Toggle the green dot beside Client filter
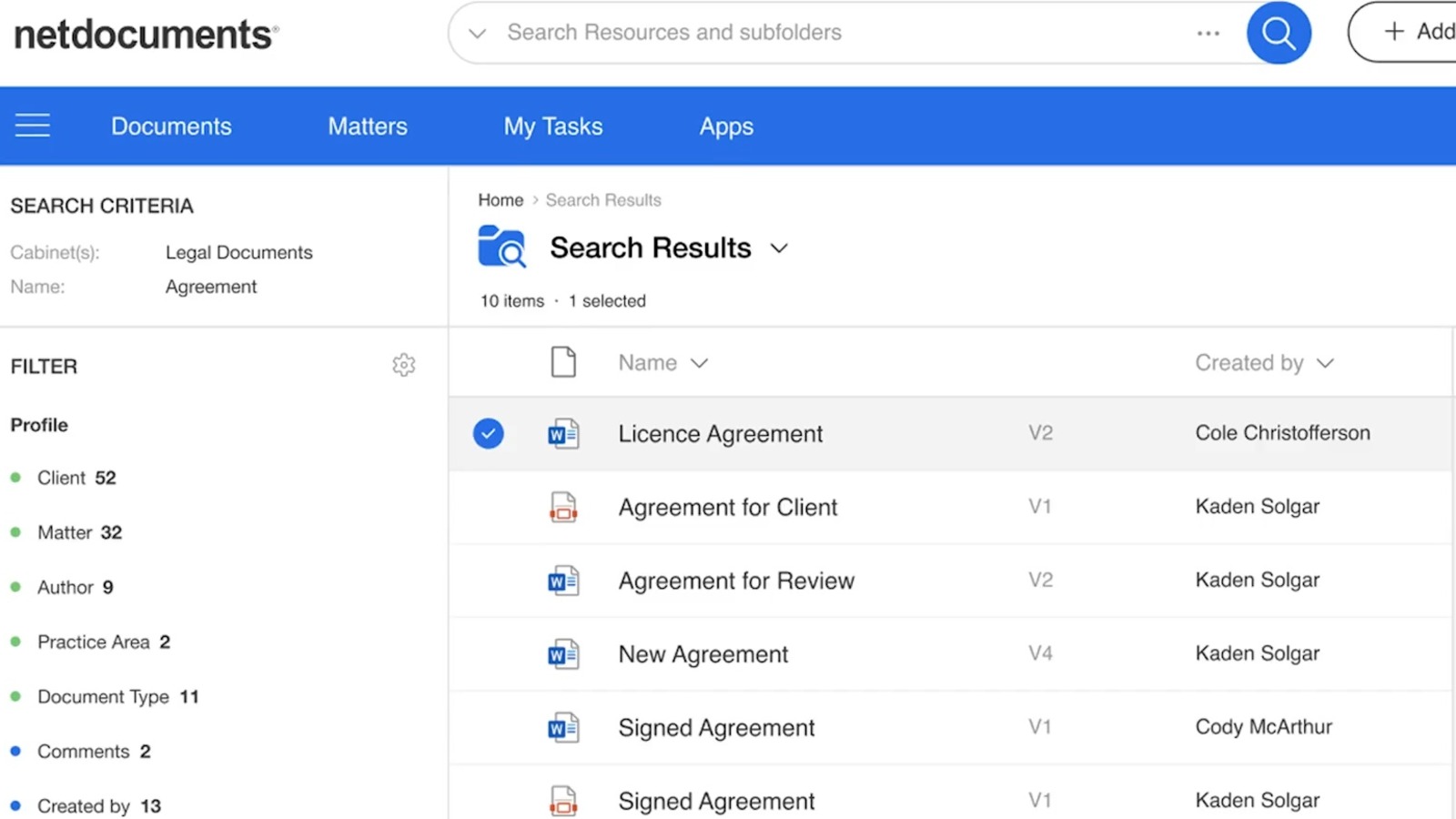The height and width of the screenshot is (819, 1456). point(15,477)
